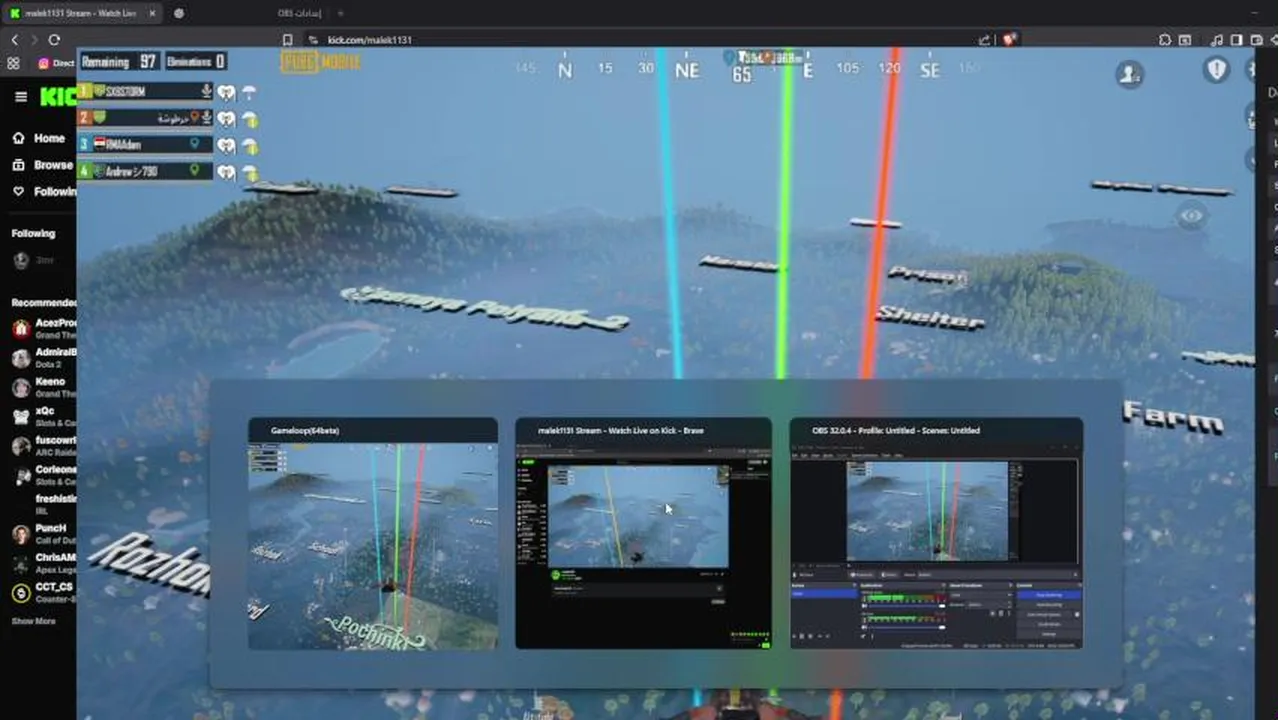Click the parachute icon next to teammate 1
Screen dimensions: 1278x720
tap(250, 92)
